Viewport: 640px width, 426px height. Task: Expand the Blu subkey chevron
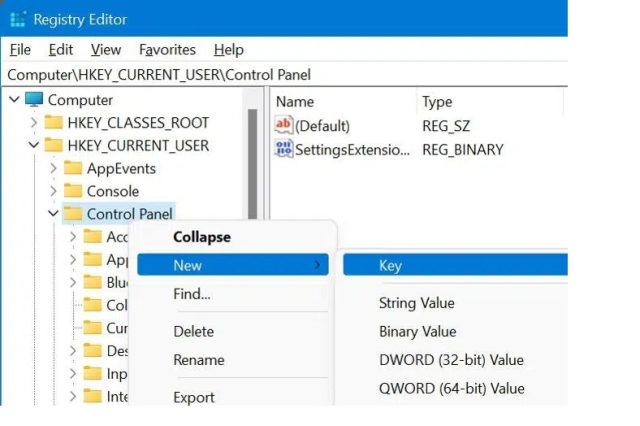73,282
